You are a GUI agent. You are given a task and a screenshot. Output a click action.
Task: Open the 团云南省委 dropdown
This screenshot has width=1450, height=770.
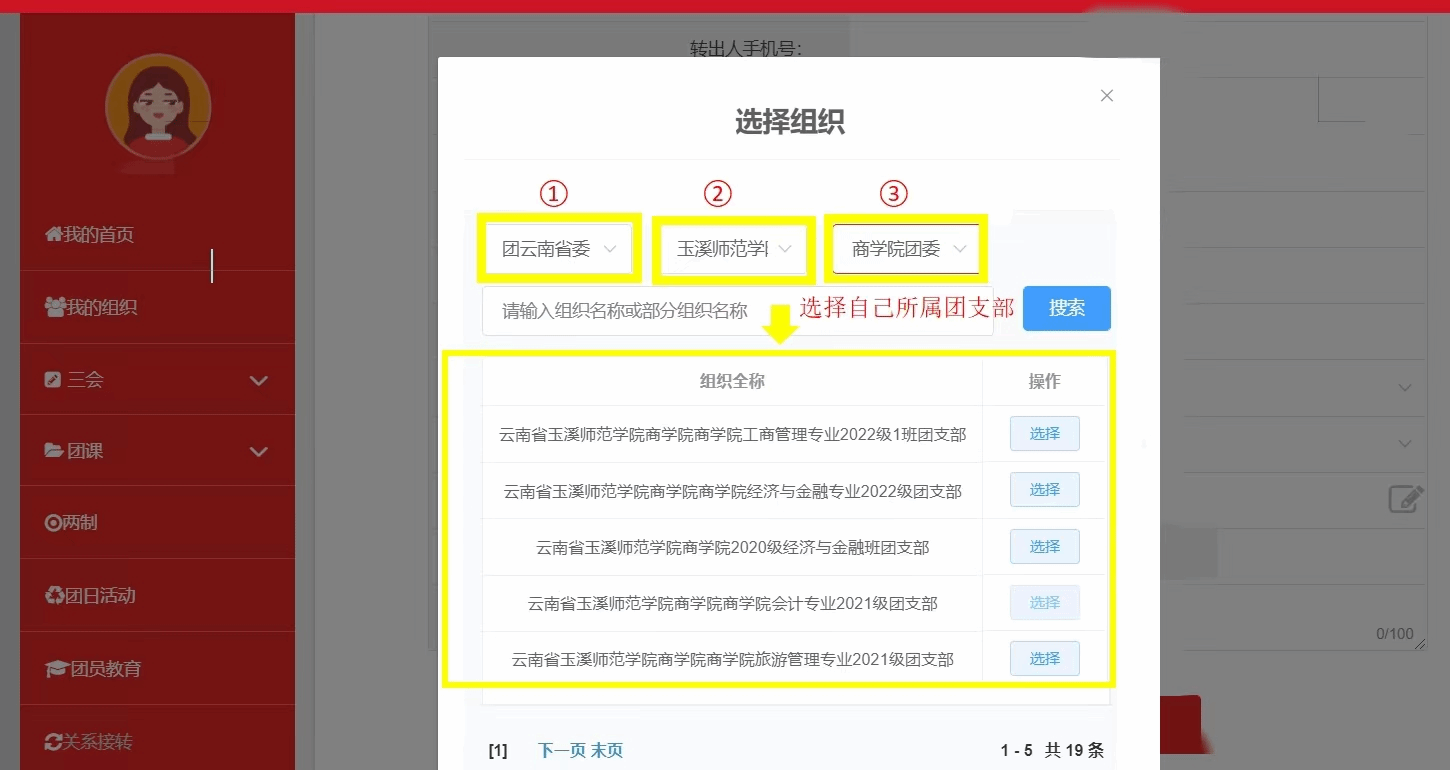pos(560,249)
